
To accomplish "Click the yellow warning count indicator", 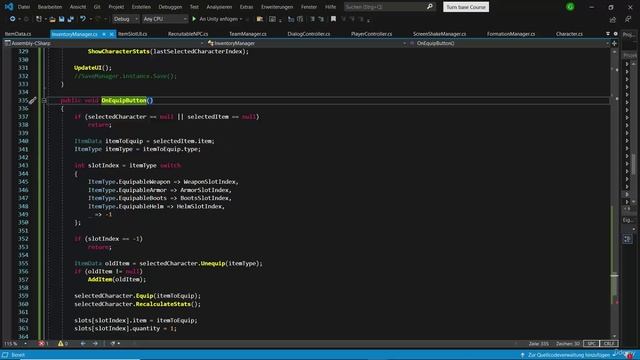I will [x=62, y=344].
